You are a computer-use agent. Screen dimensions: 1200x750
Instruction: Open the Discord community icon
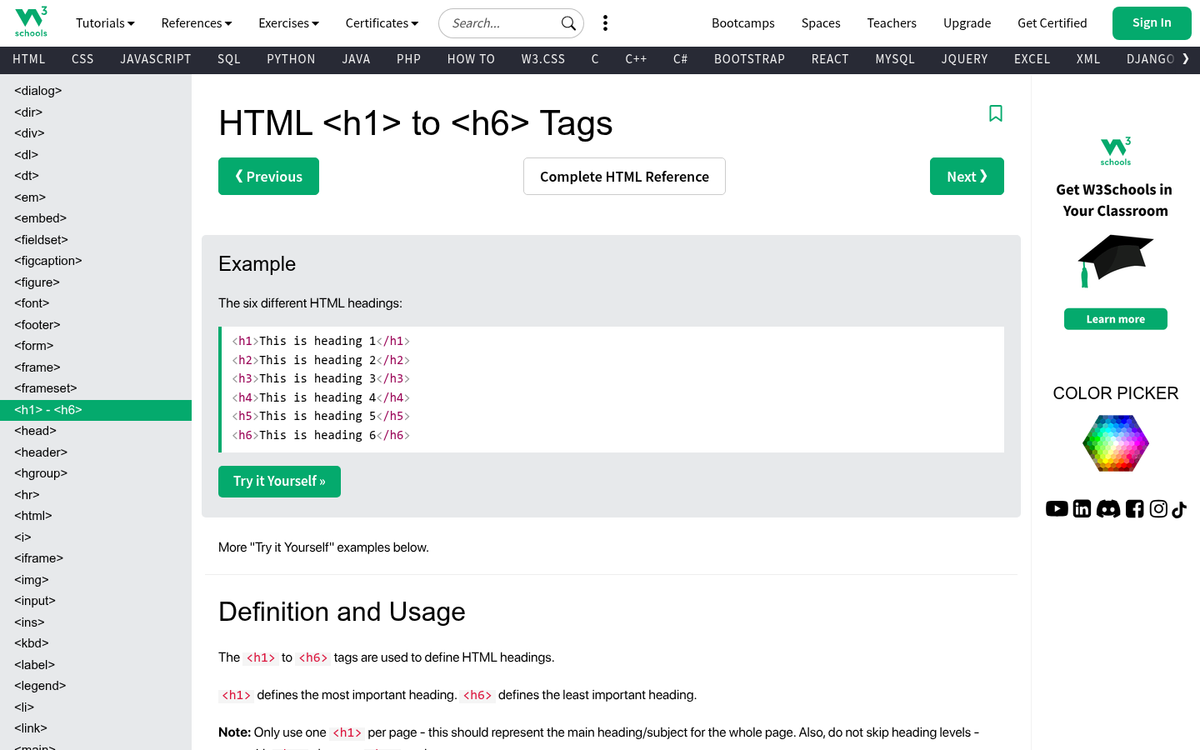click(x=1108, y=509)
